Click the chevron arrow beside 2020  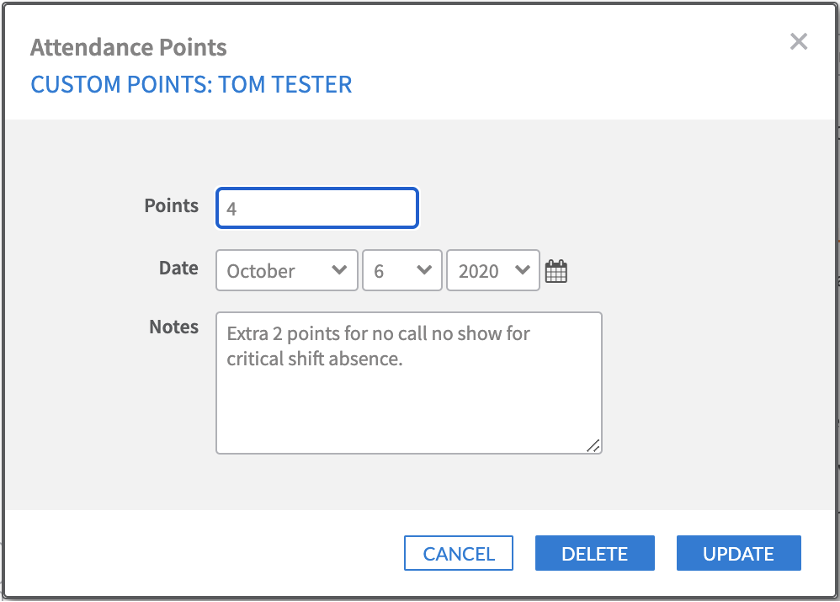[522, 270]
